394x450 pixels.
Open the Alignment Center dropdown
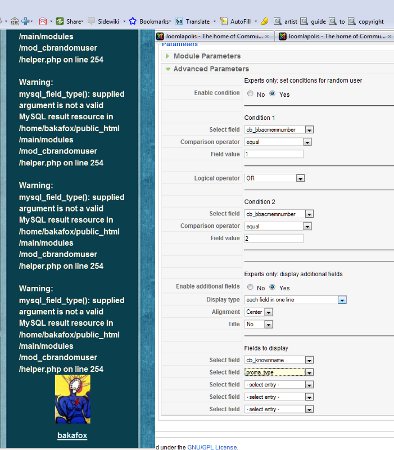(x=259, y=312)
